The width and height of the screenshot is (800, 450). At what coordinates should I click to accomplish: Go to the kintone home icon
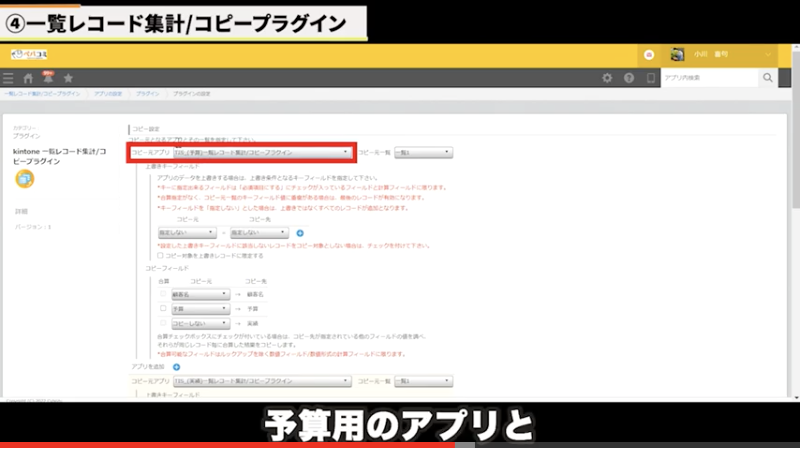(29, 78)
